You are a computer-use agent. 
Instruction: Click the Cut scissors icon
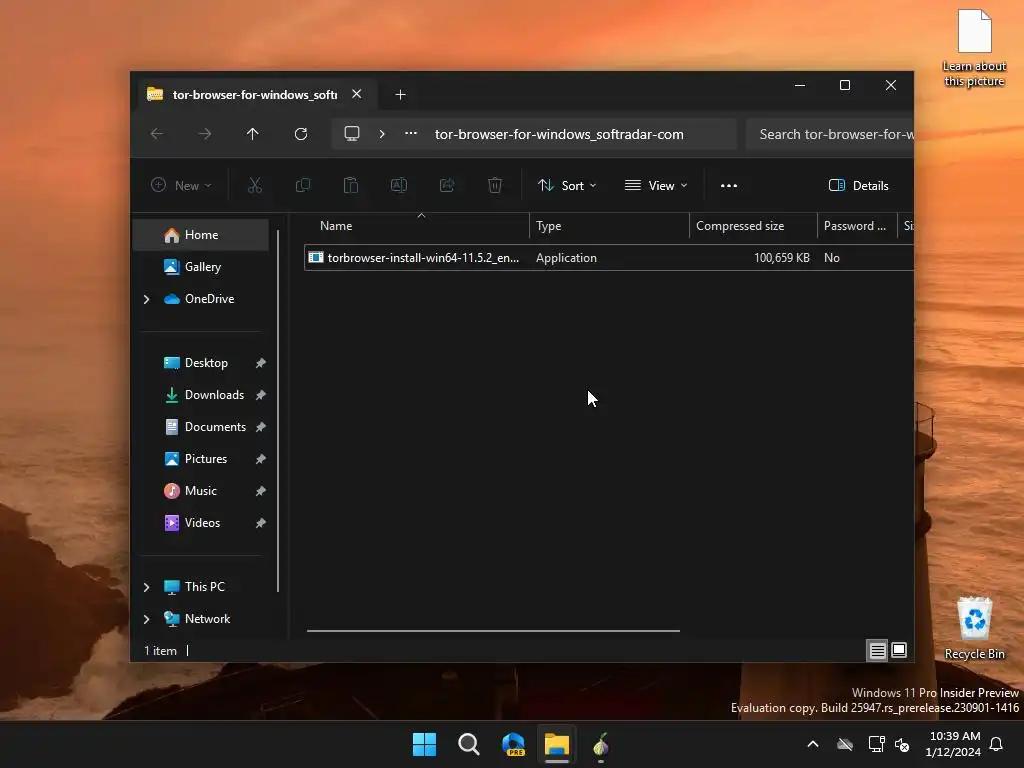pyautogui.click(x=255, y=185)
